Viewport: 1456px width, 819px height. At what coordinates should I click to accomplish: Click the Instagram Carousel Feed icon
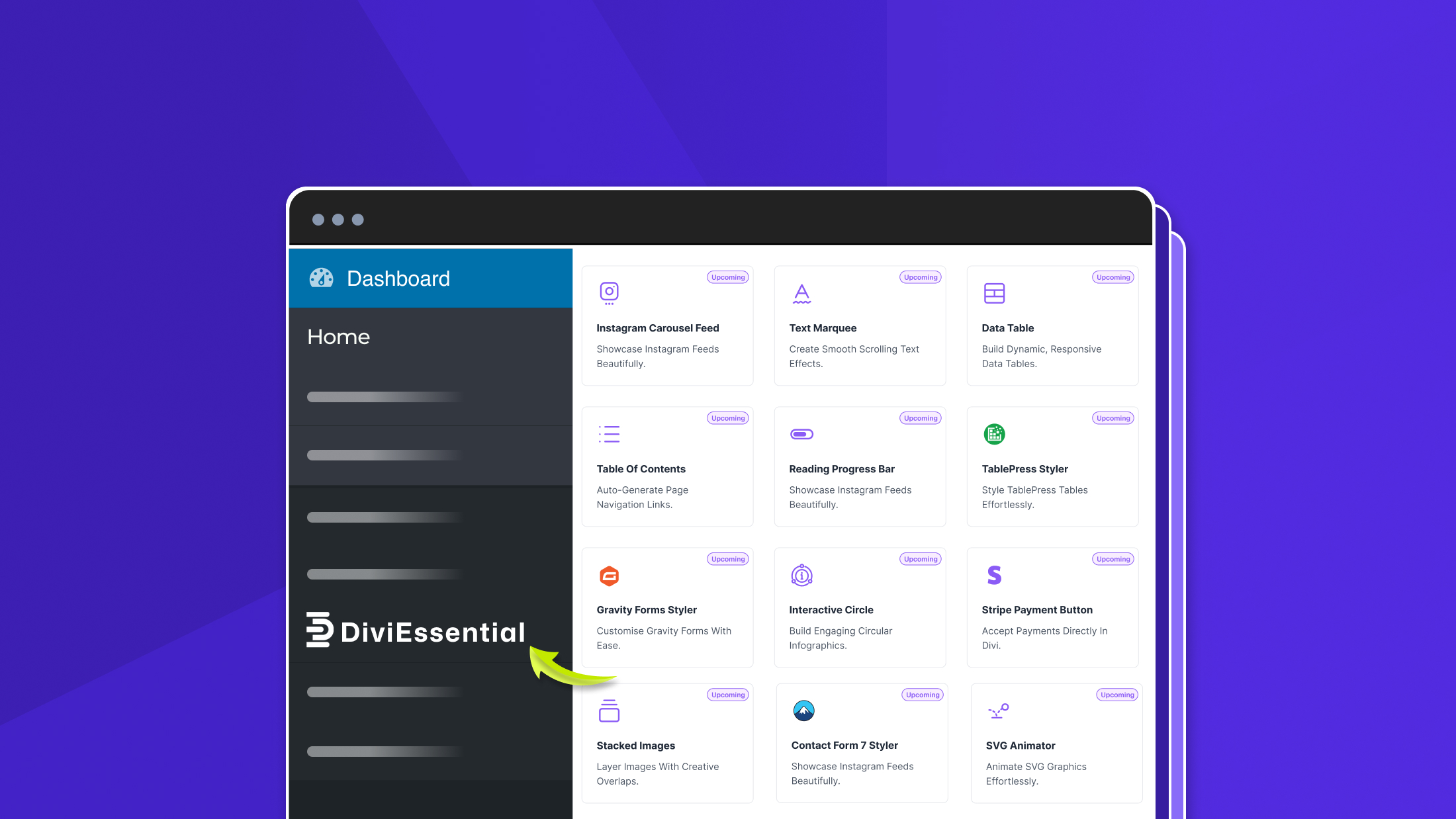pyautogui.click(x=609, y=293)
